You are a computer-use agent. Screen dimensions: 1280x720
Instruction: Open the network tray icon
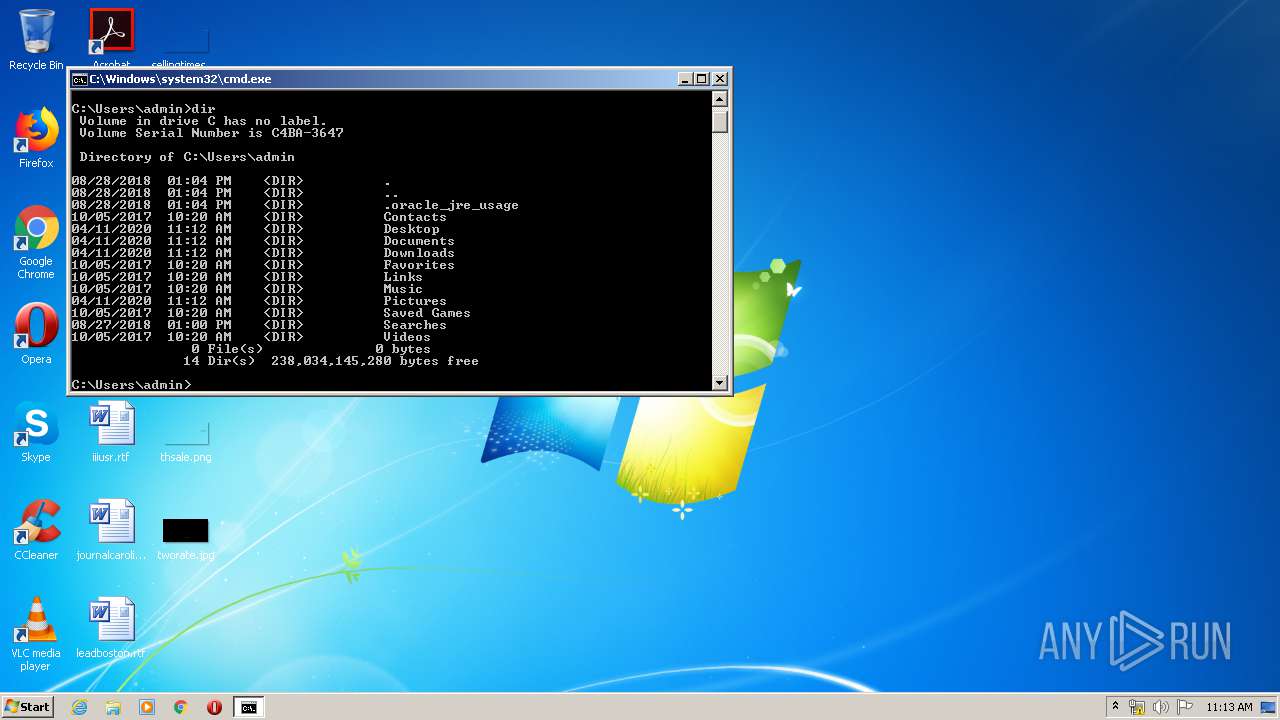click(1137, 707)
